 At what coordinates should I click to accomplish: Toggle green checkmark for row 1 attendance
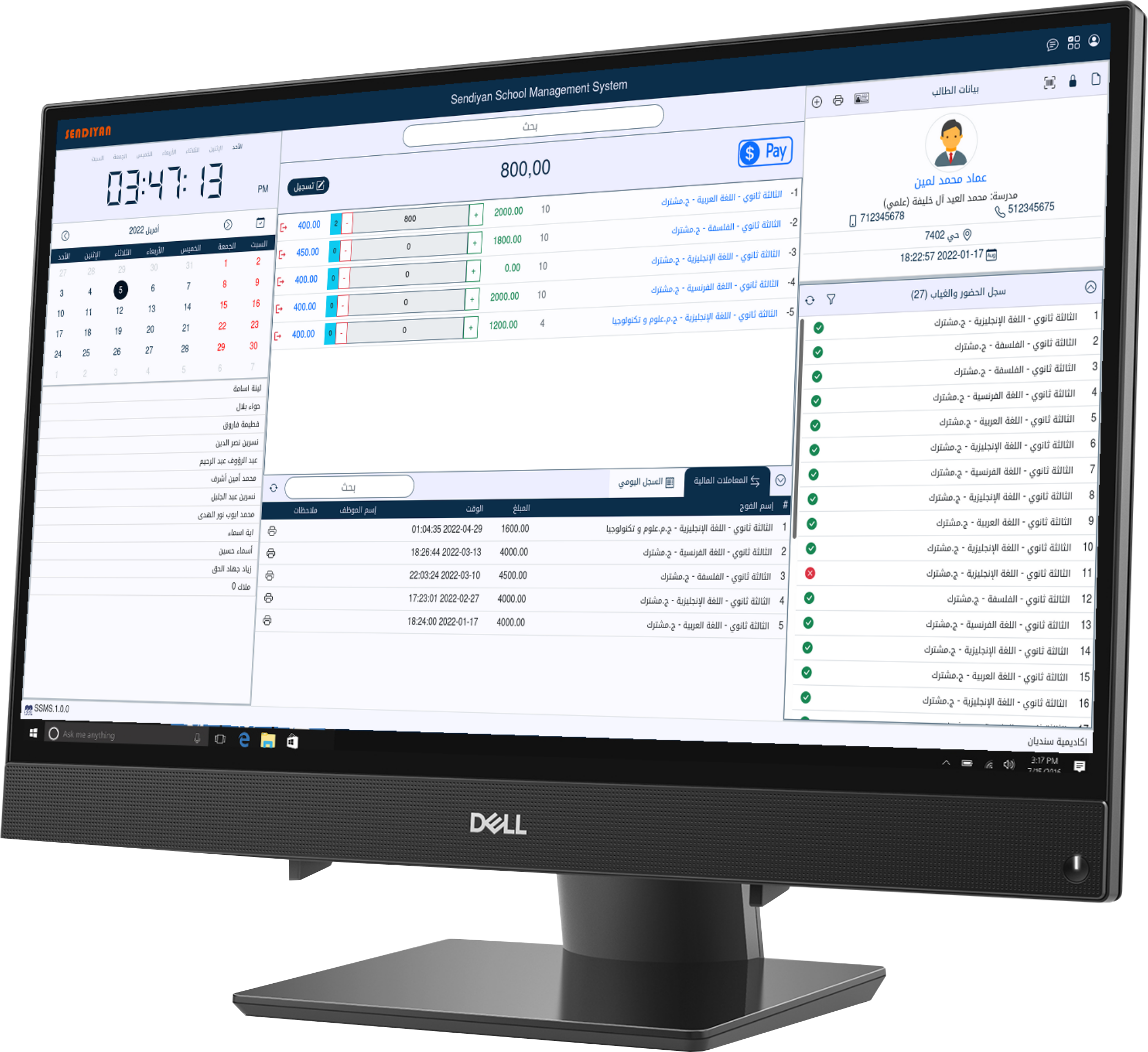[x=819, y=328]
